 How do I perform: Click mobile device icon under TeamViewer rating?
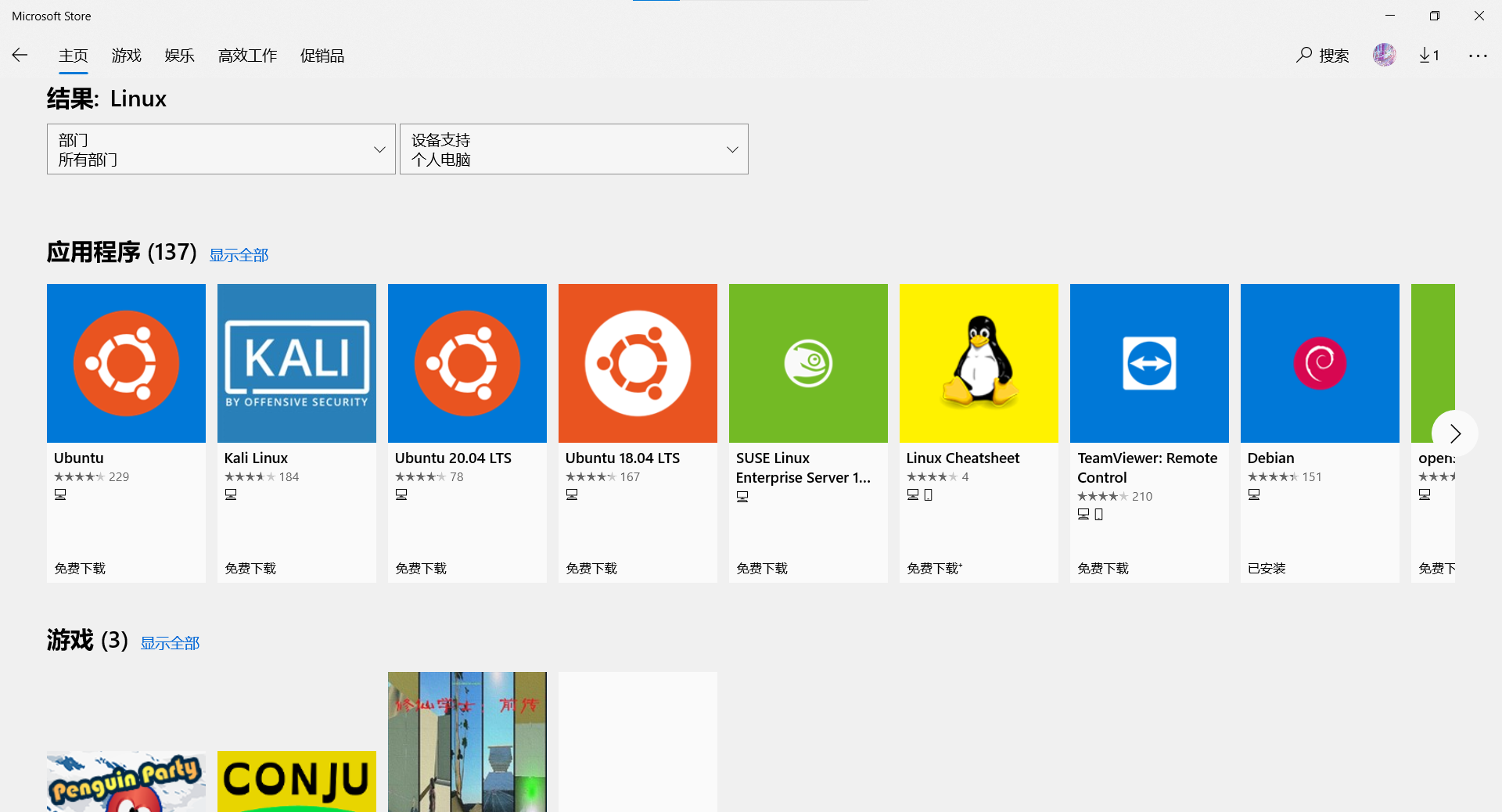1098,514
